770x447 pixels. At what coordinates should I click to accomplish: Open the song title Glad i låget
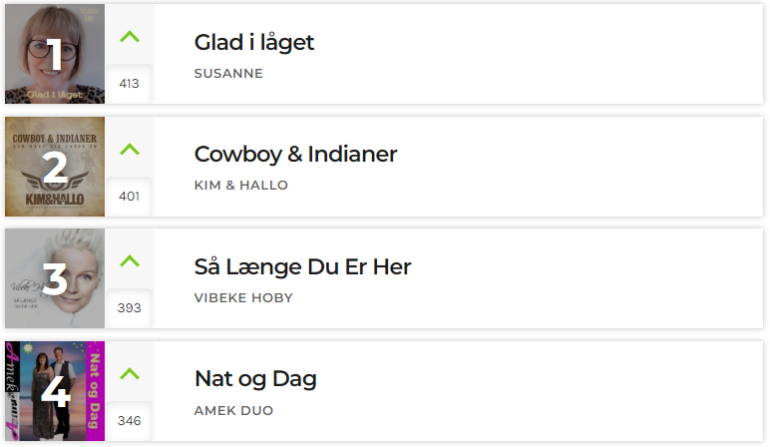coord(254,42)
